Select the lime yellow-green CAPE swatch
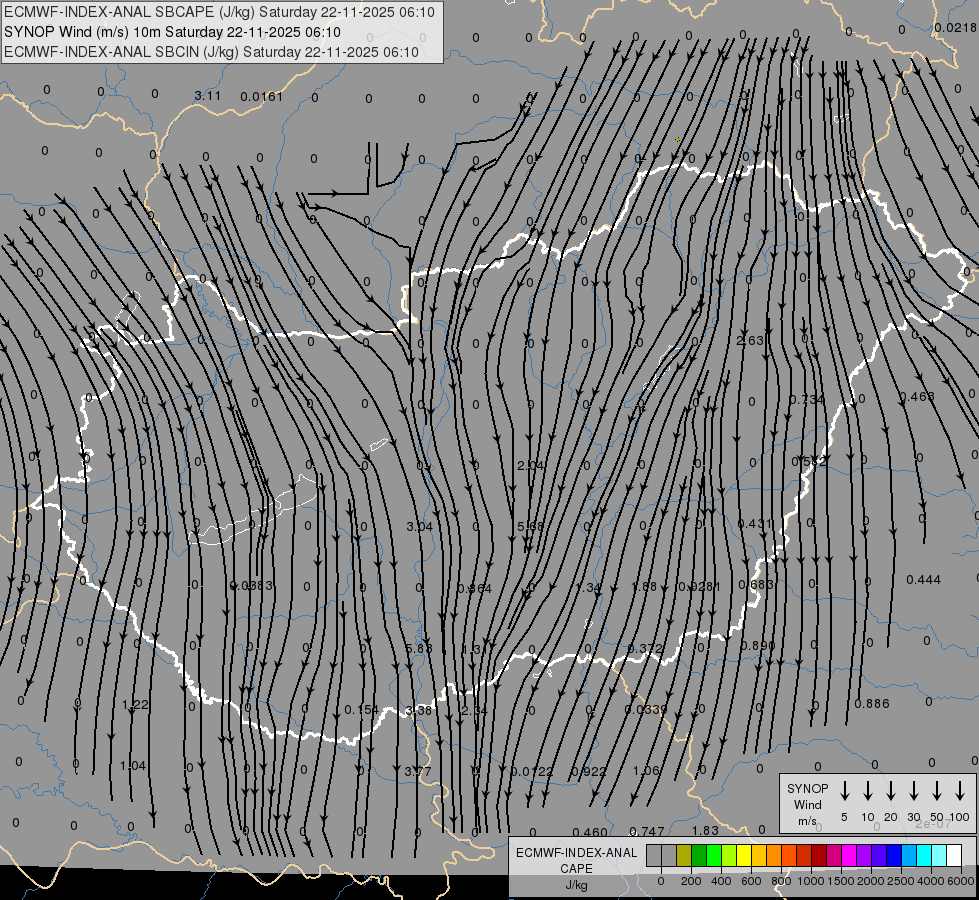This screenshot has width=979, height=900. pos(729,856)
